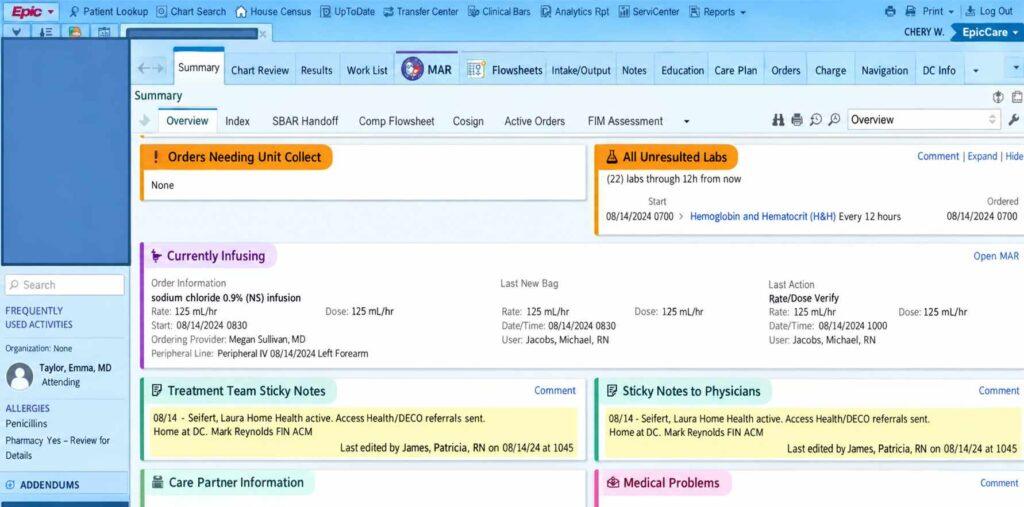
Task: Go to the Intake/Output tab
Action: tap(581, 71)
